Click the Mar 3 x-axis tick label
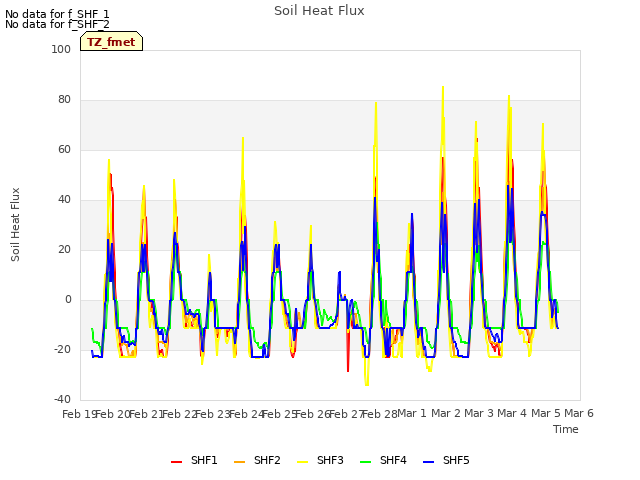 point(479,413)
